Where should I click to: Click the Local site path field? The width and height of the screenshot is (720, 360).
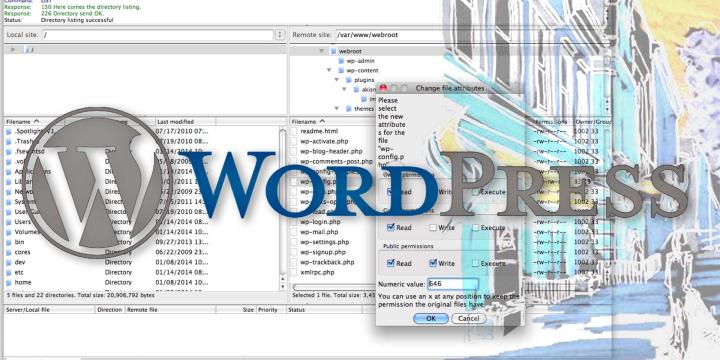click(158, 35)
